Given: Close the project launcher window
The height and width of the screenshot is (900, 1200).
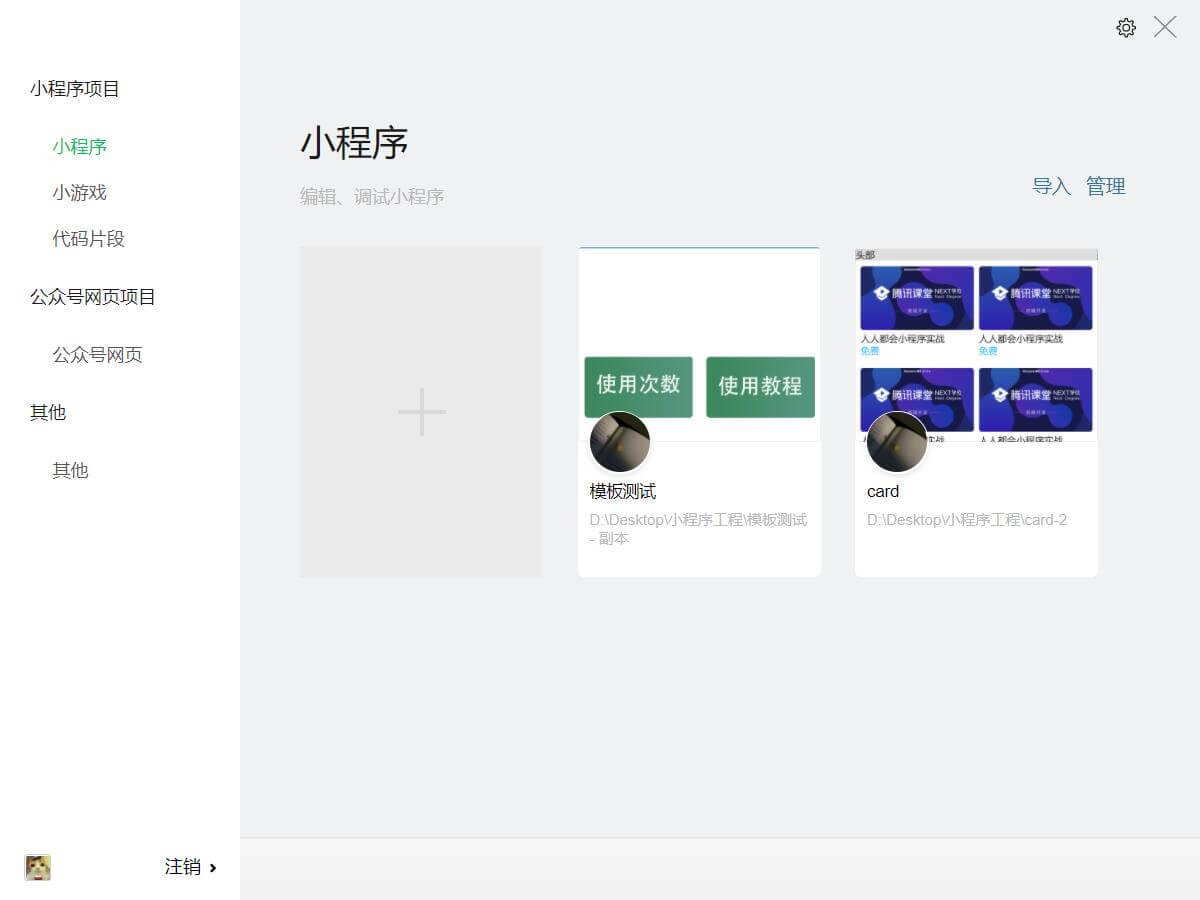Looking at the screenshot, I should point(1165,27).
